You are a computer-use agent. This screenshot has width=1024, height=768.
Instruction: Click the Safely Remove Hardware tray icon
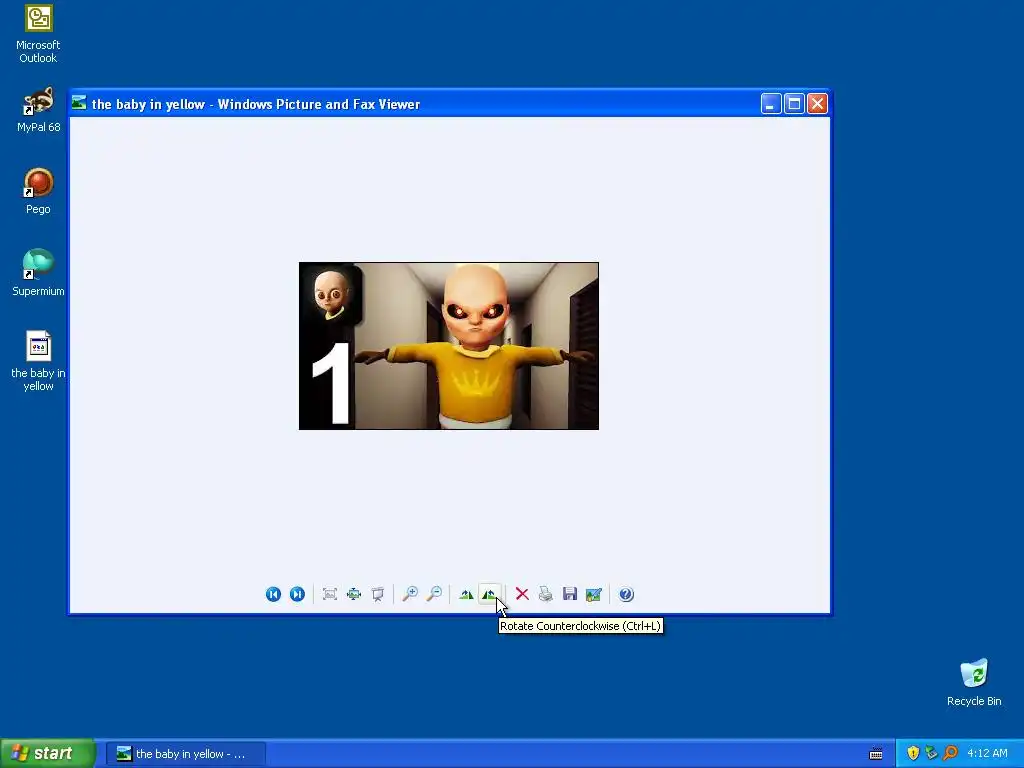(x=931, y=753)
